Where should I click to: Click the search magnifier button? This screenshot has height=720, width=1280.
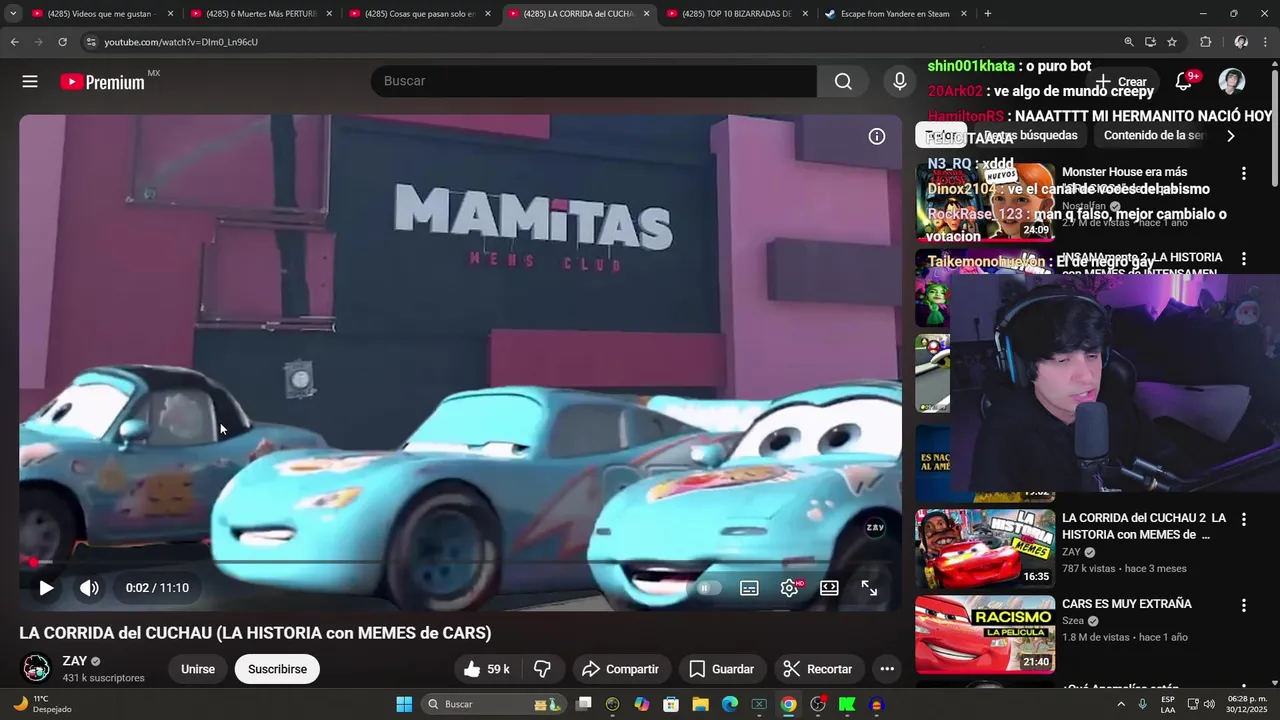(843, 81)
